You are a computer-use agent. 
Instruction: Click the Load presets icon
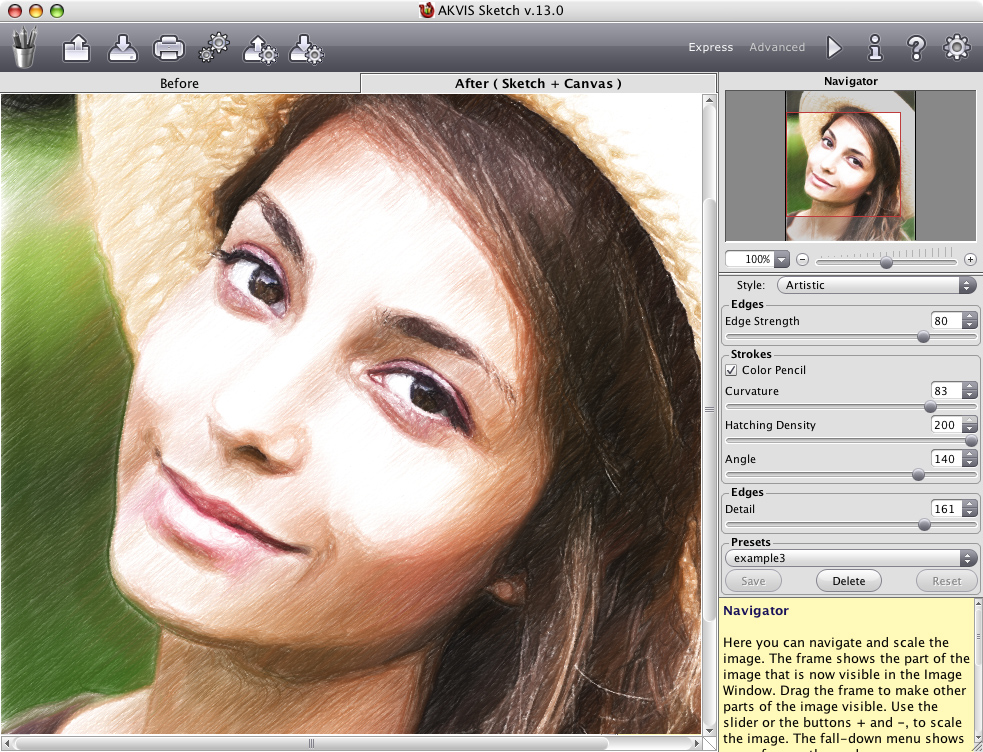click(x=259, y=47)
